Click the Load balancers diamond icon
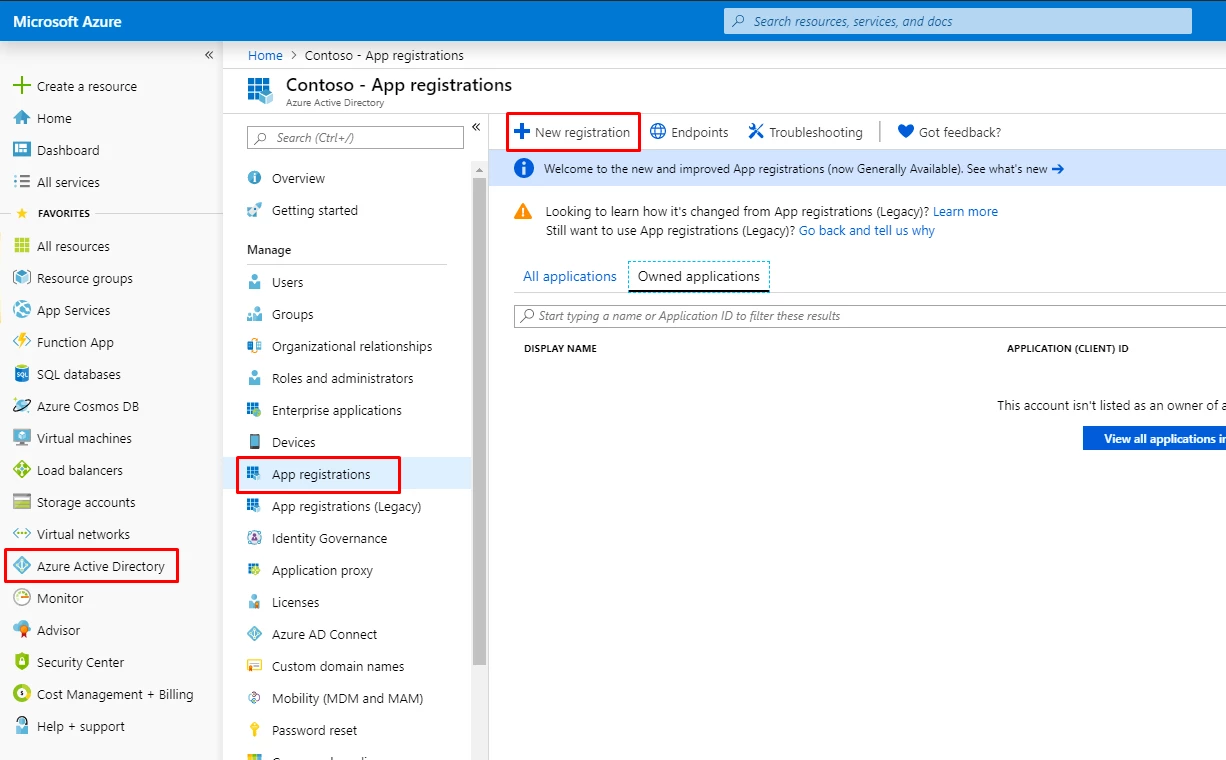The image size is (1226, 760). [x=21, y=470]
